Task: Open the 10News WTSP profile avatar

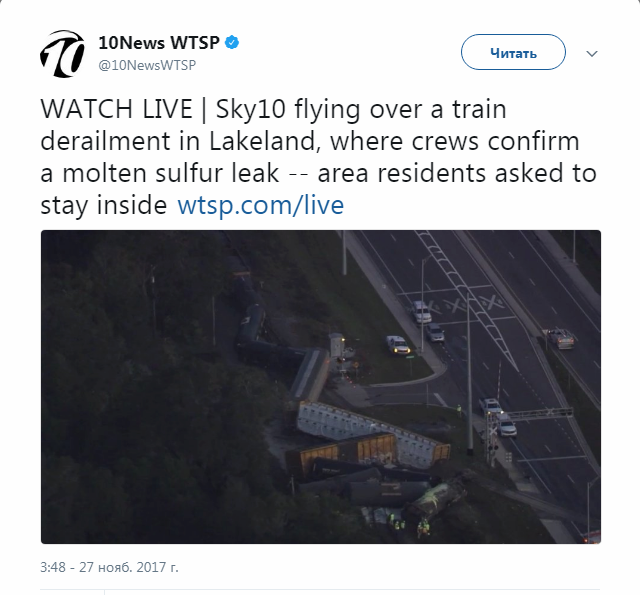Action: tap(62, 54)
